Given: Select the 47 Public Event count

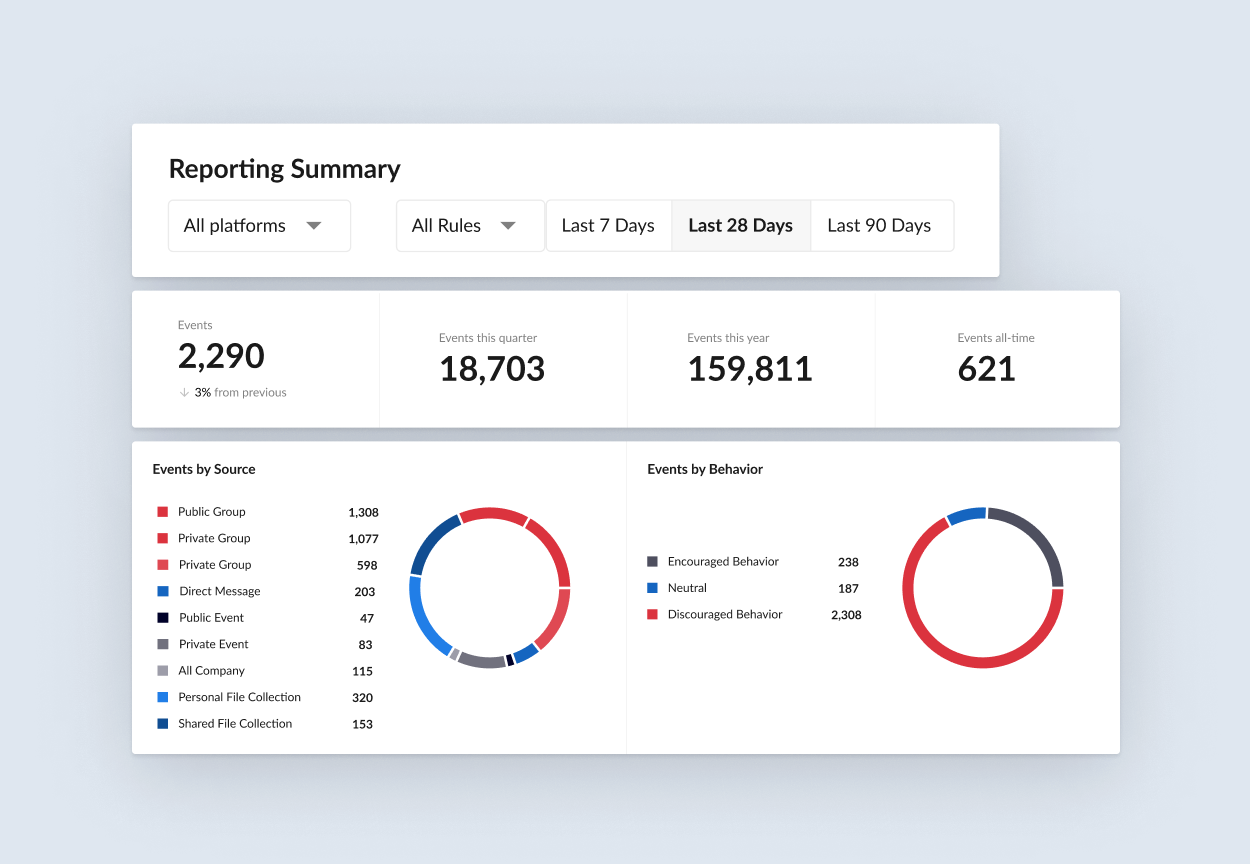Looking at the screenshot, I should click(367, 618).
